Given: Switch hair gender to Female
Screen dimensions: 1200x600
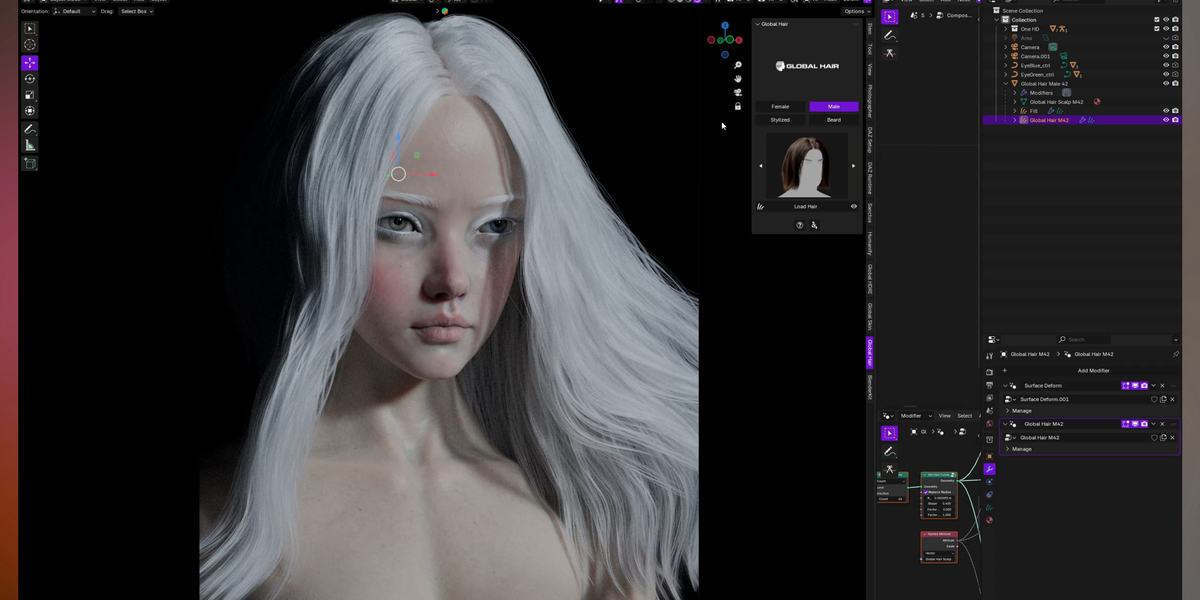Looking at the screenshot, I should coord(779,105).
